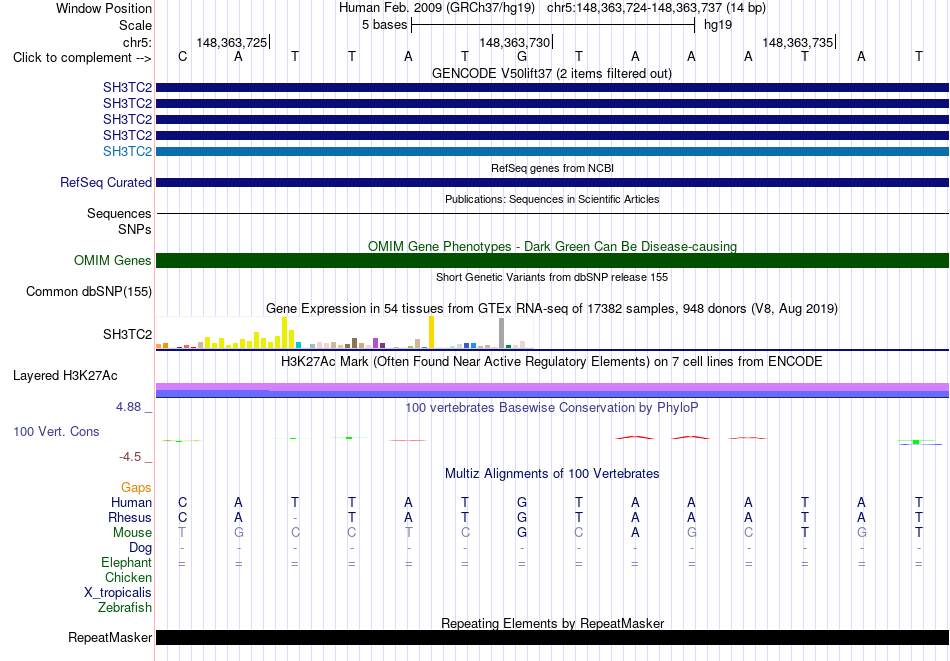
Task: Click the '-4.5 _' lower scale value
Action: (x=135, y=457)
